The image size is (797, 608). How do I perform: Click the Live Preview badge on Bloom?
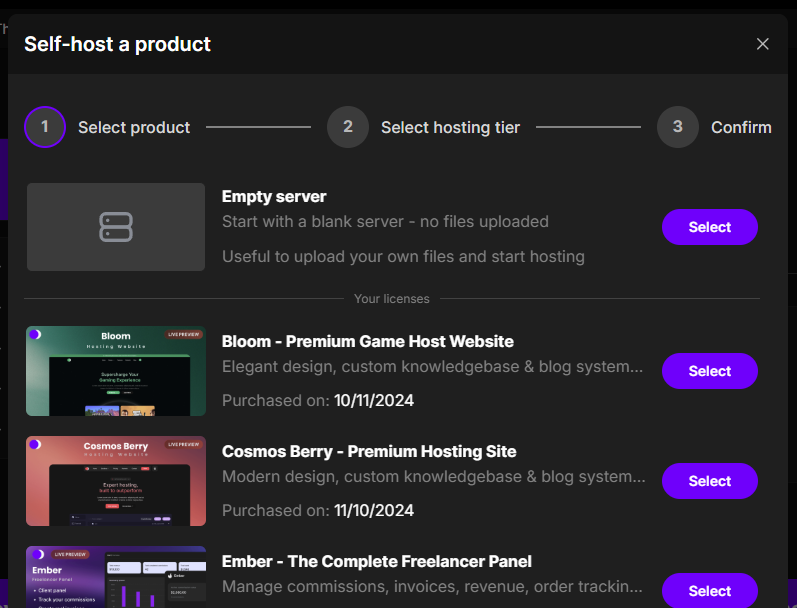click(x=183, y=334)
